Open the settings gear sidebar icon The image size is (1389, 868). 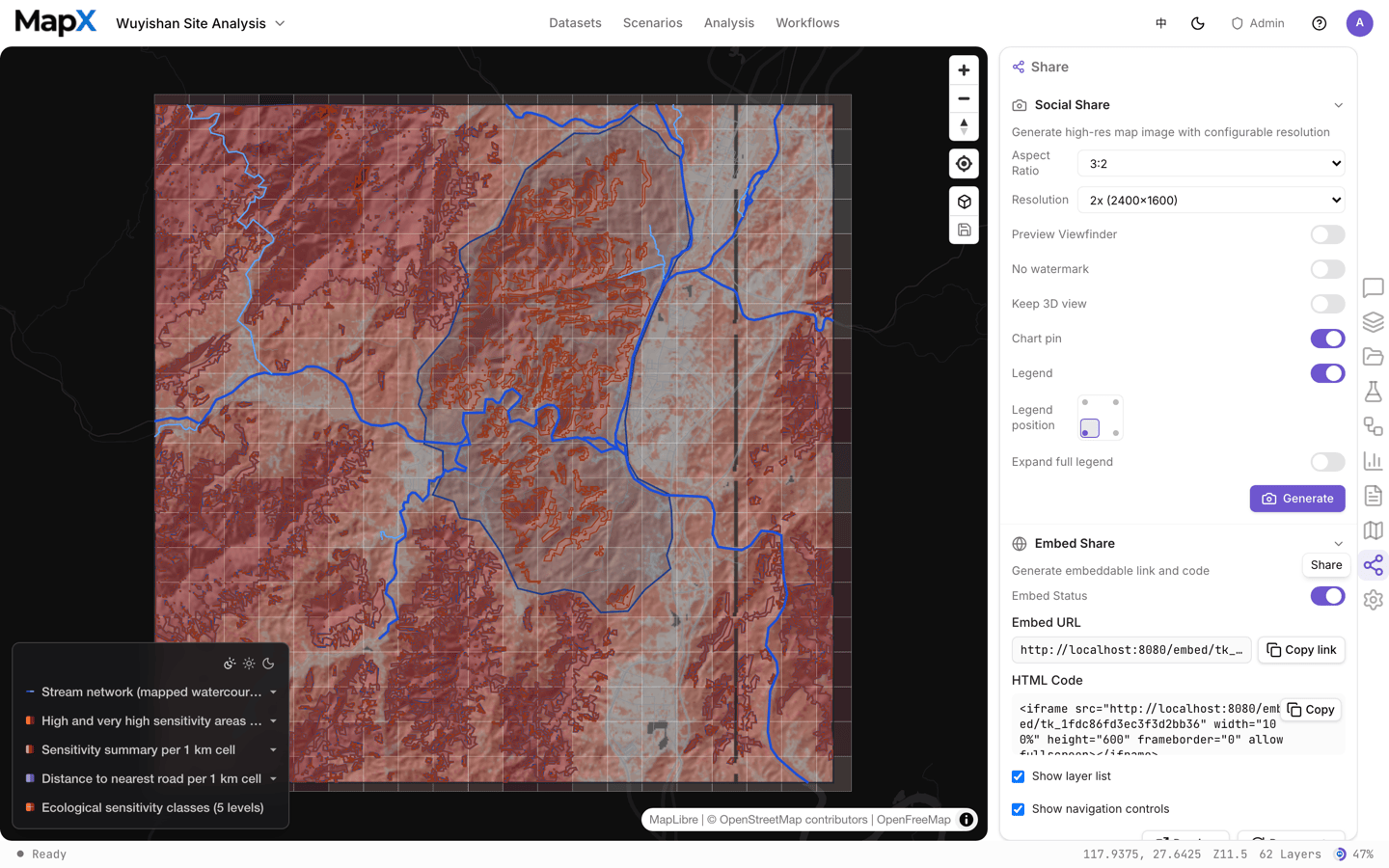(x=1374, y=600)
